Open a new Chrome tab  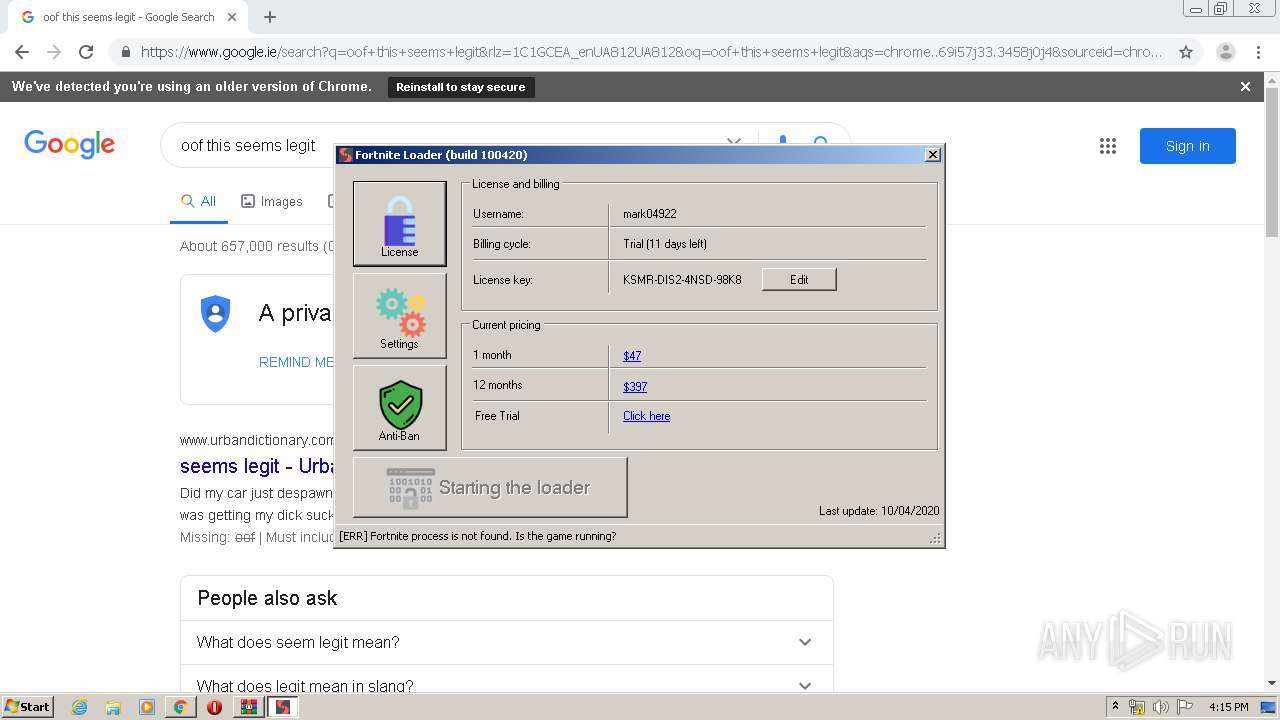(x=270, y=17)
